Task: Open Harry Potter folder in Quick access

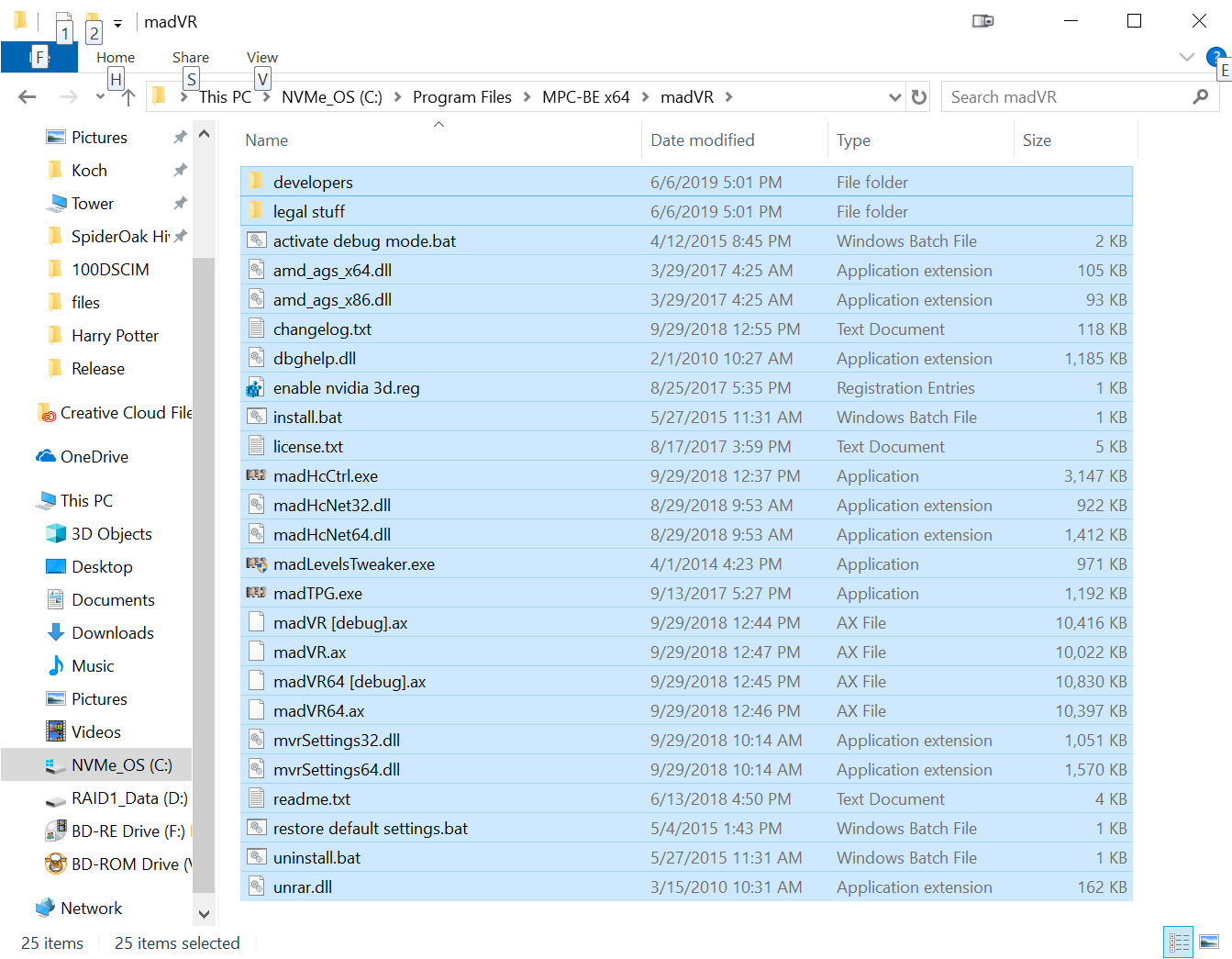Action: [x=115, y=335]
